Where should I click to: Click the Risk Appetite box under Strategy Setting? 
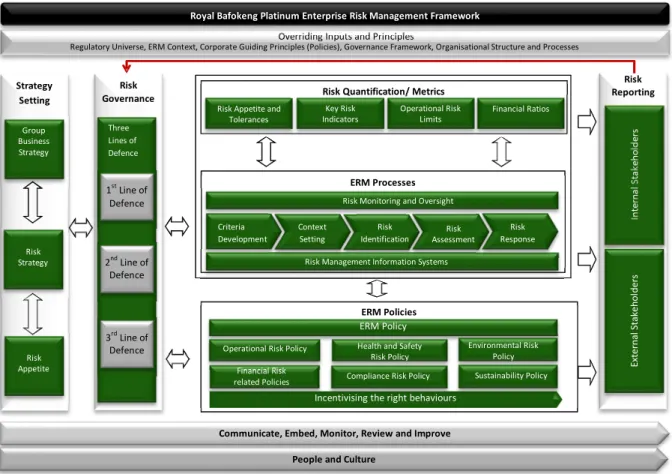[x=34, y=366]
